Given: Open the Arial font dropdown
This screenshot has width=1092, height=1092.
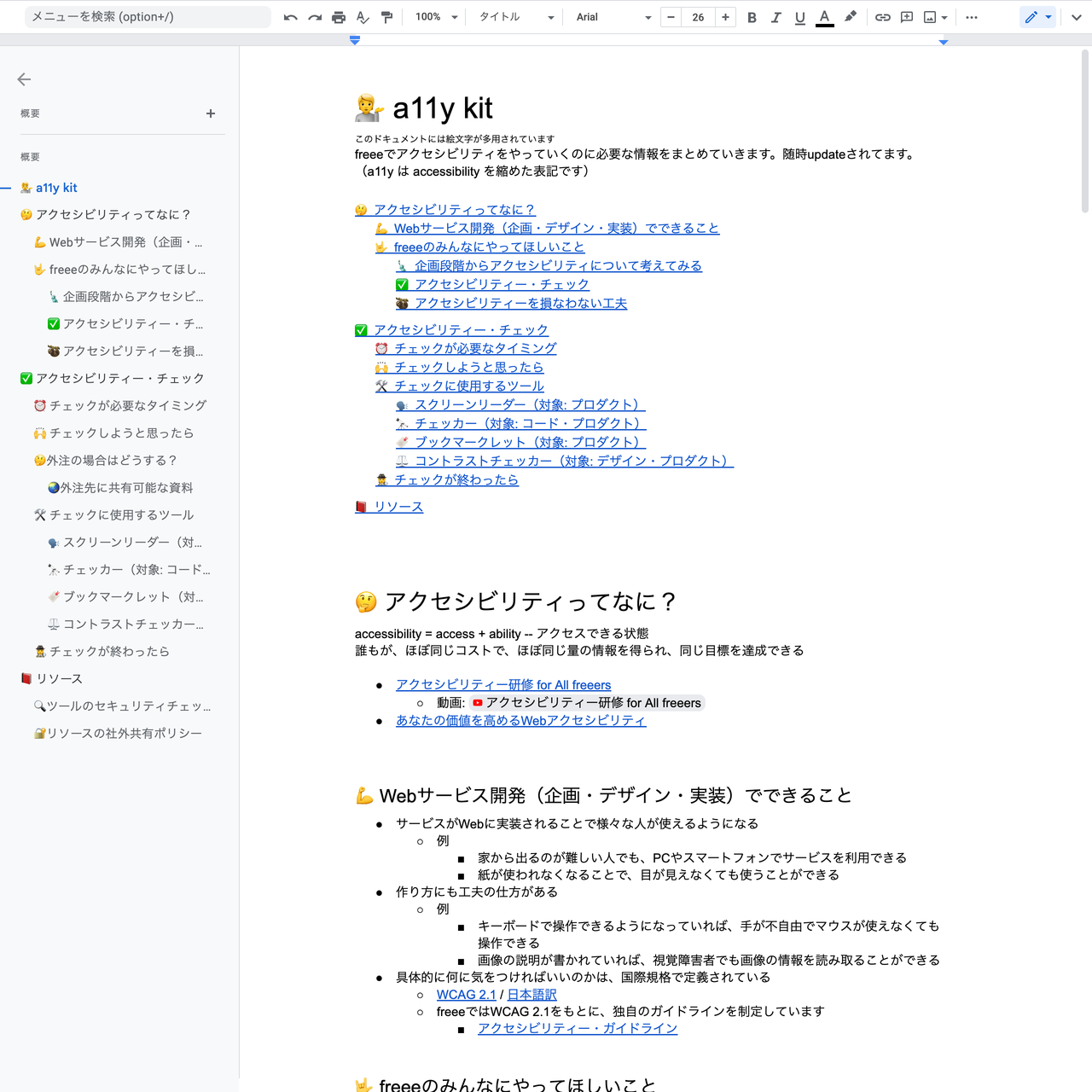Looking at the screenshot, I should pyautogui.click(x=613, y=17).
